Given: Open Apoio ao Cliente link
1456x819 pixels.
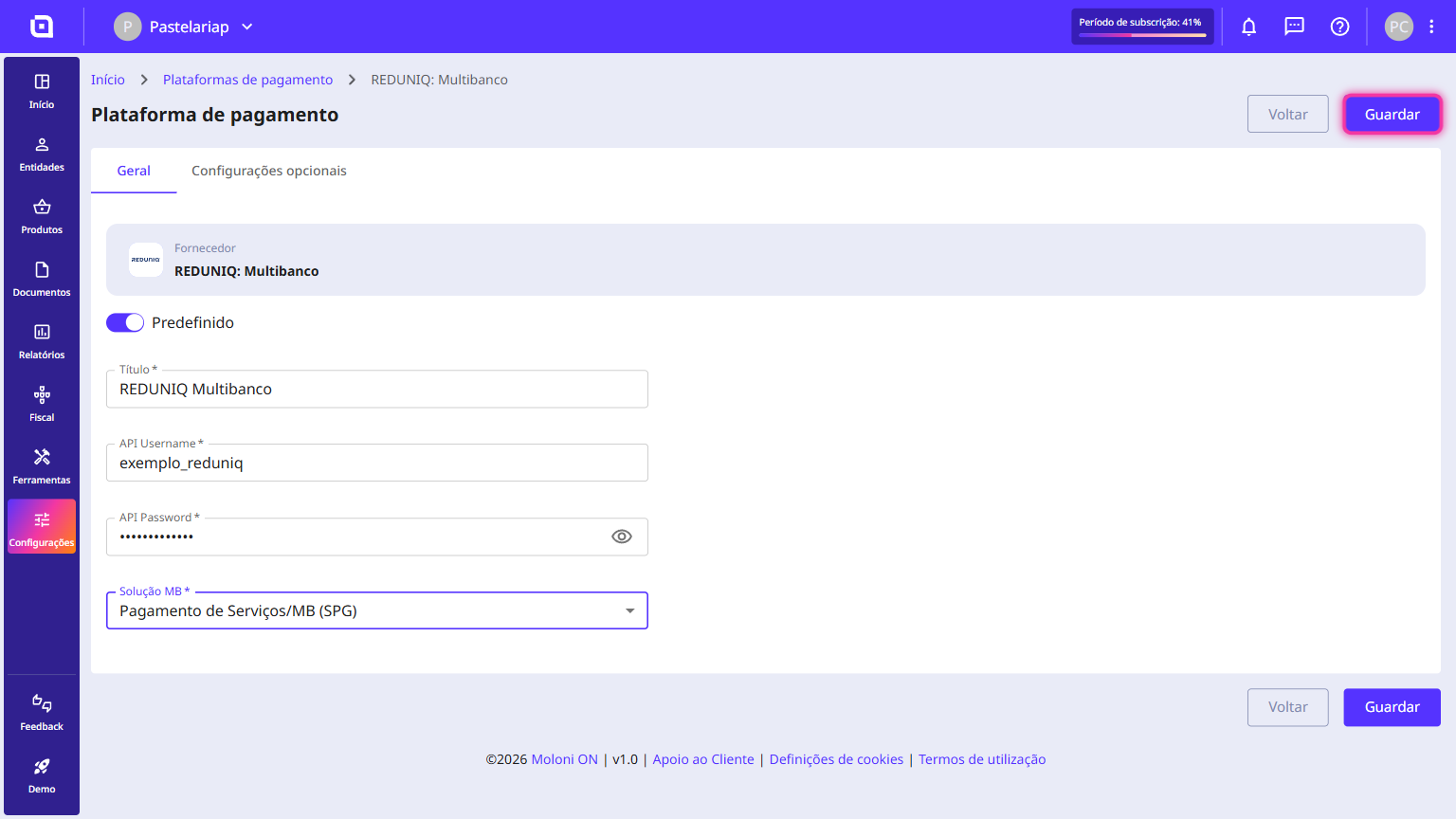Looking at the screenshot, I should [x=703, y=759].
